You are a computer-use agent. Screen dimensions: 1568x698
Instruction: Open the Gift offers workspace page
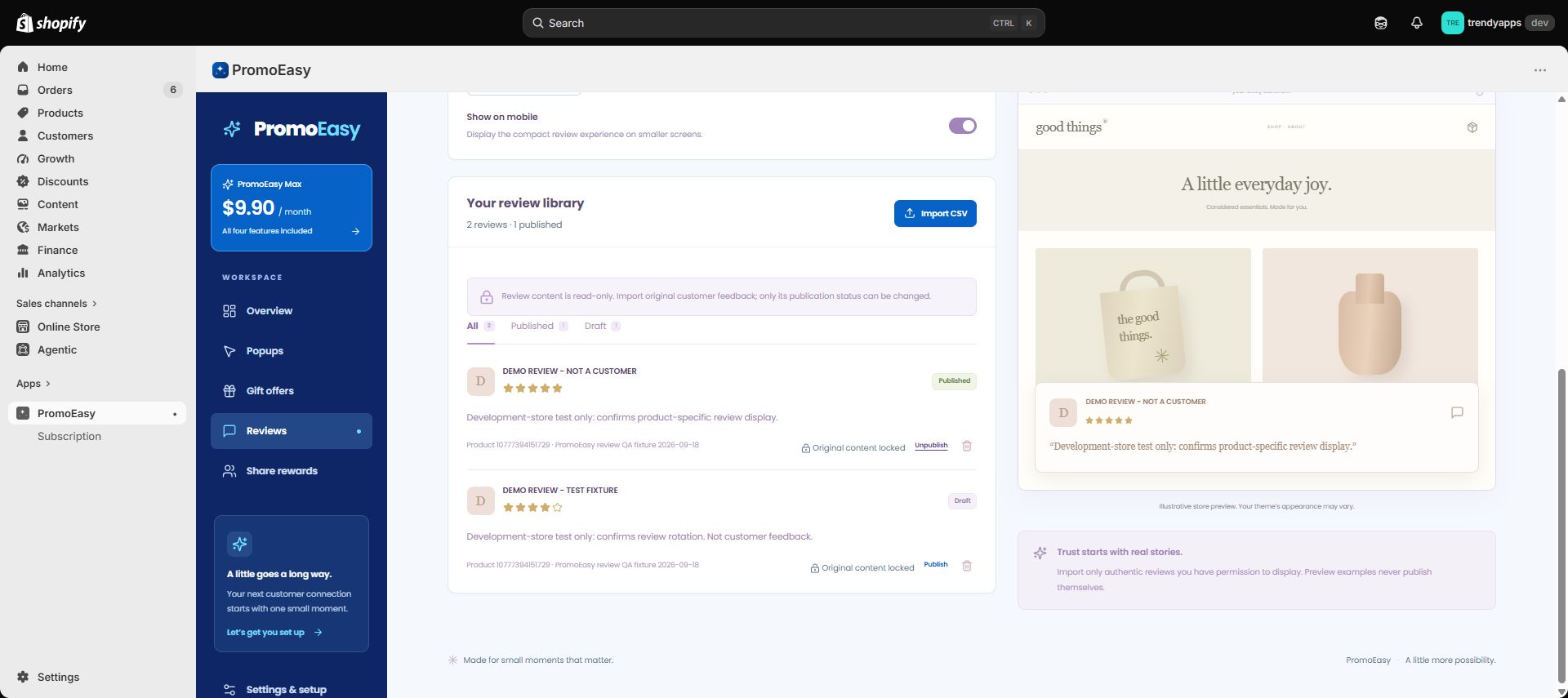point(292,391)
